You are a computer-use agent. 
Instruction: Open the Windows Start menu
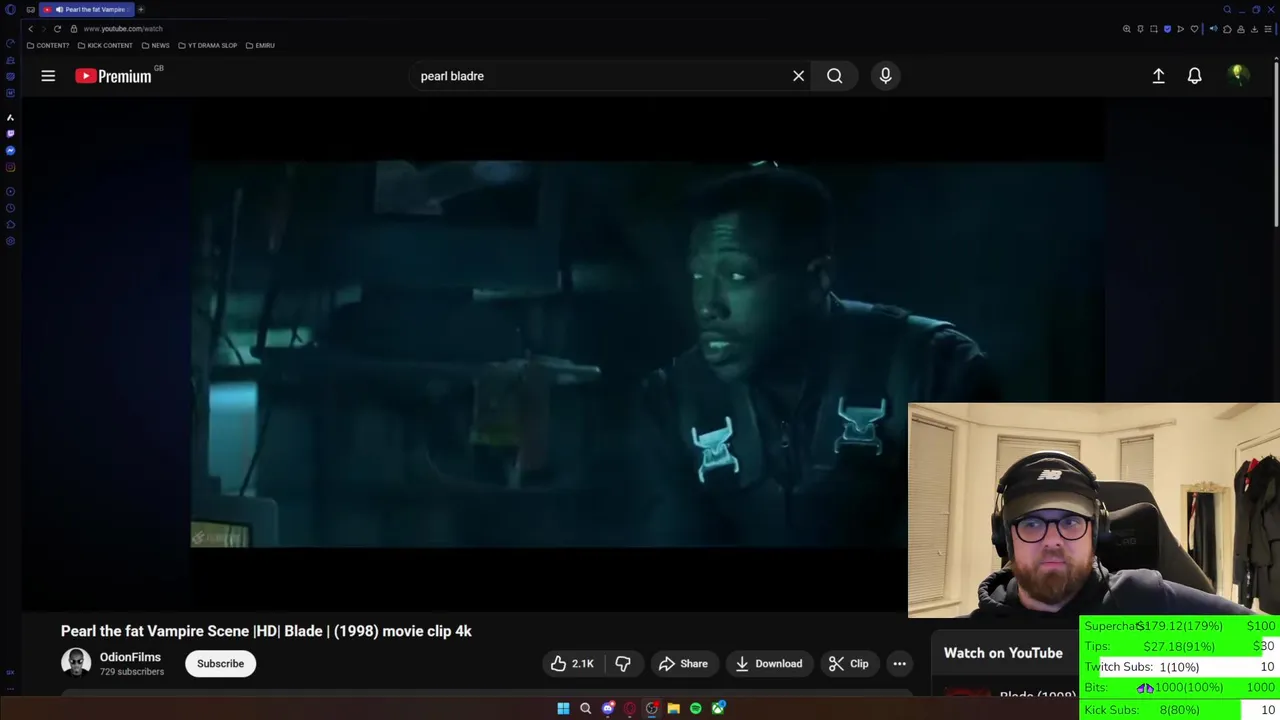pos(563,709)
